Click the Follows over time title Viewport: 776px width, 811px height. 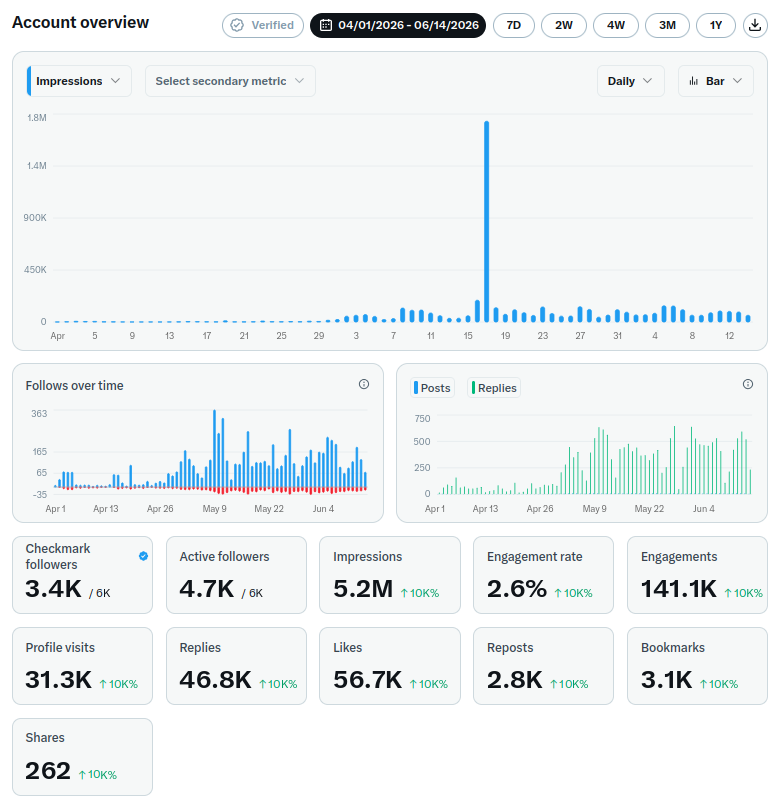tap(74, 386)
